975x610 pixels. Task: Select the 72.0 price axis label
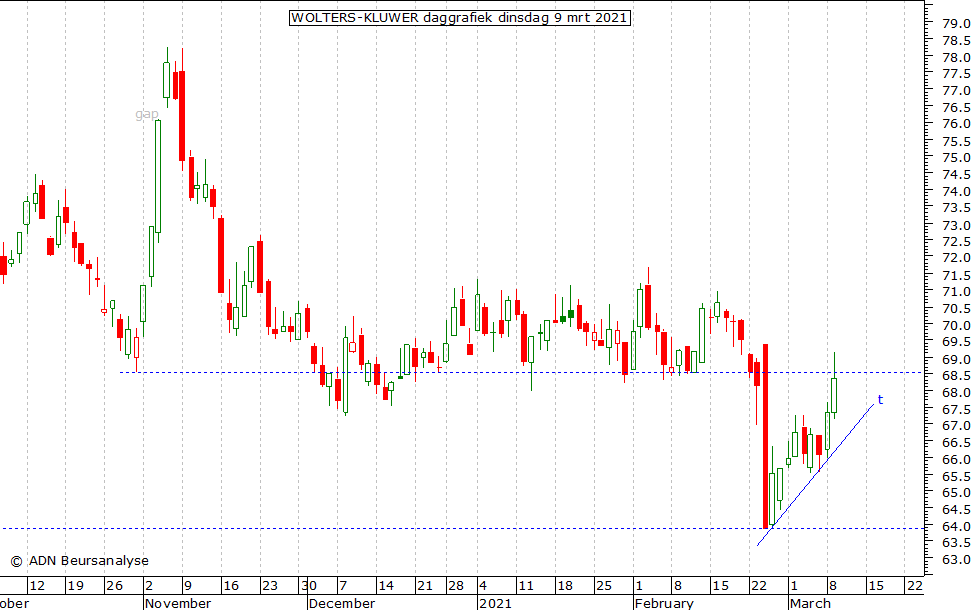(956, 258)
